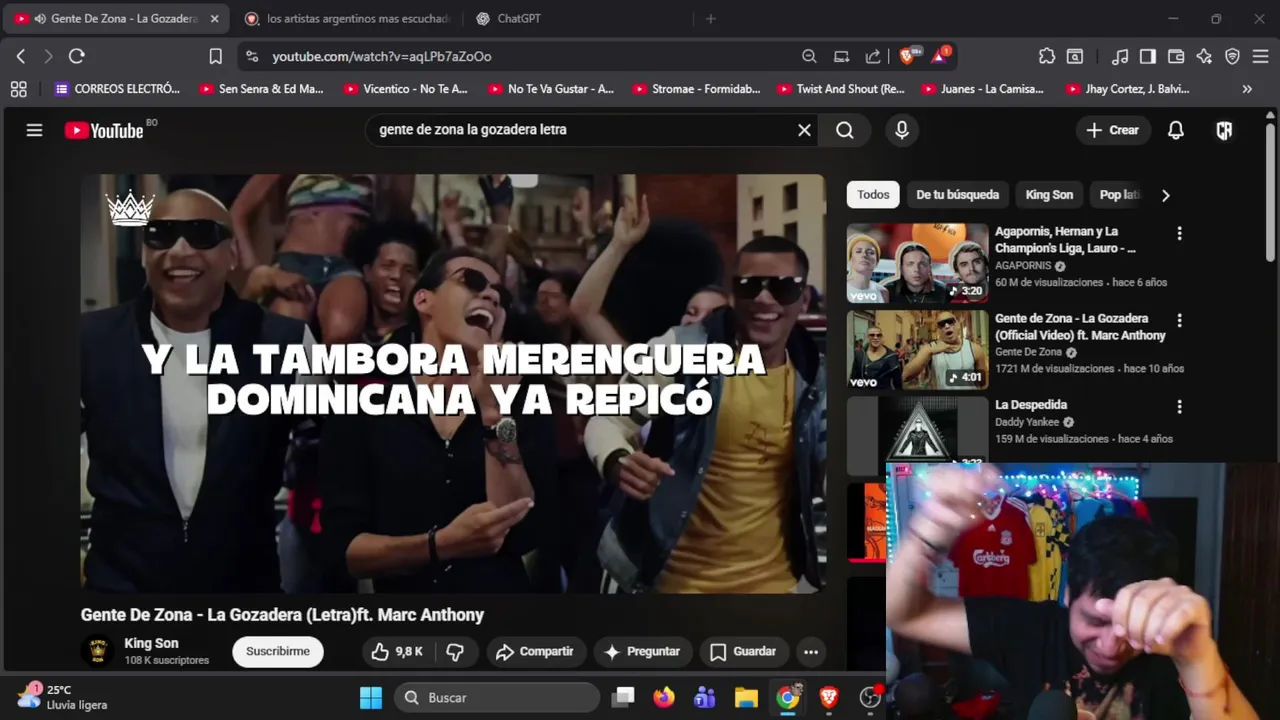Open options menu for La Gozadera Official Video
Viewport: 1280px width, 720px height.
point(1179,320)
